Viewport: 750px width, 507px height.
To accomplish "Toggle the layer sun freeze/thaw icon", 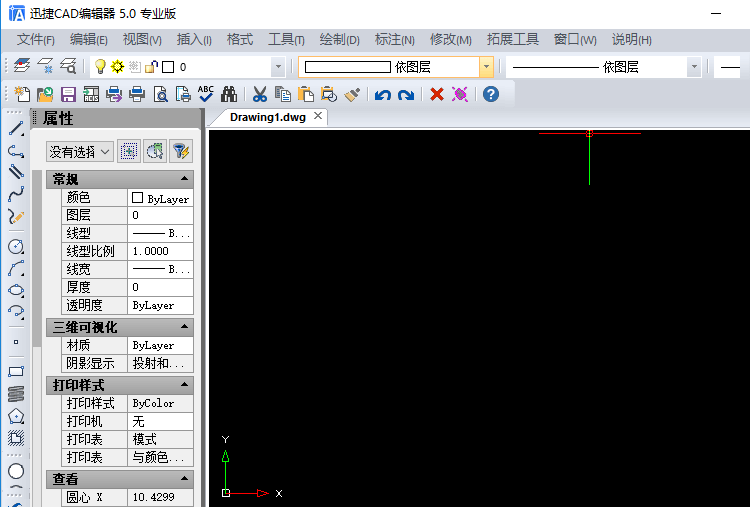I will point(117,67).
